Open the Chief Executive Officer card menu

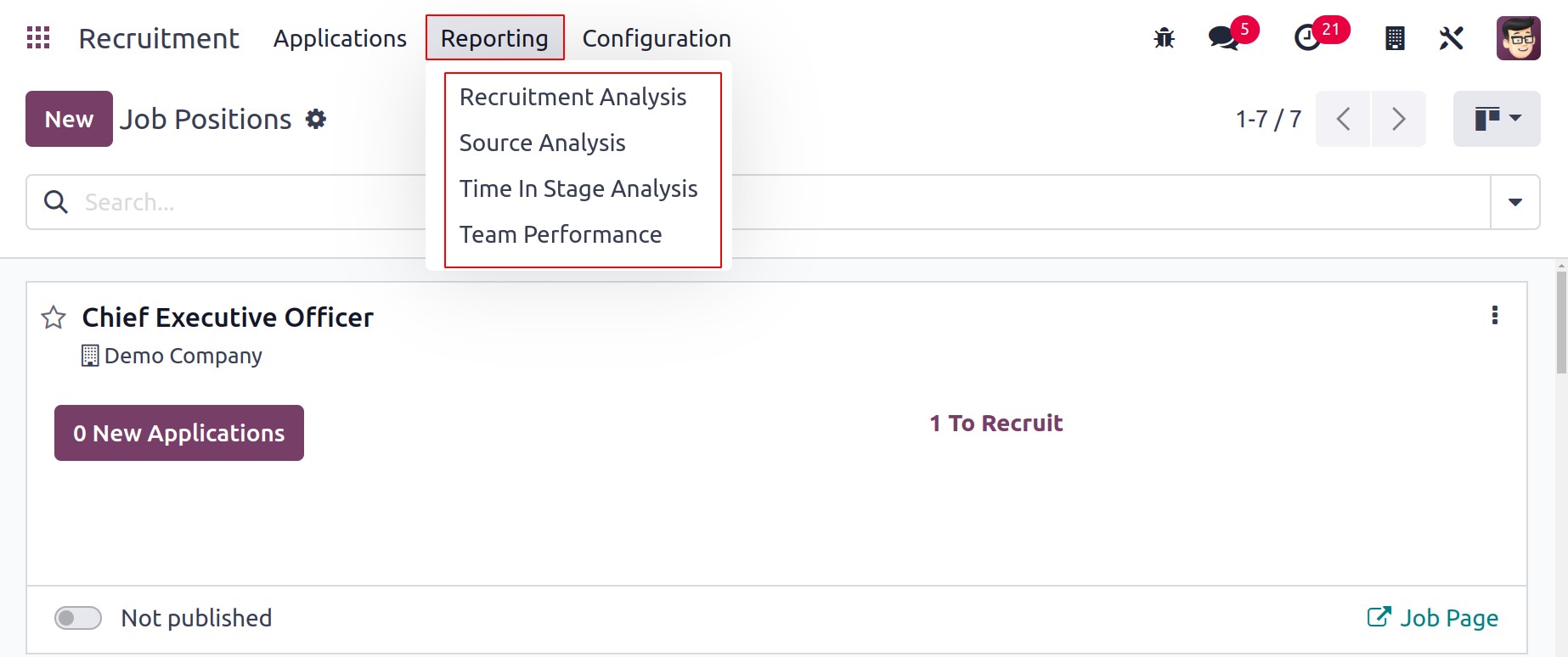tap(1495, 316)
